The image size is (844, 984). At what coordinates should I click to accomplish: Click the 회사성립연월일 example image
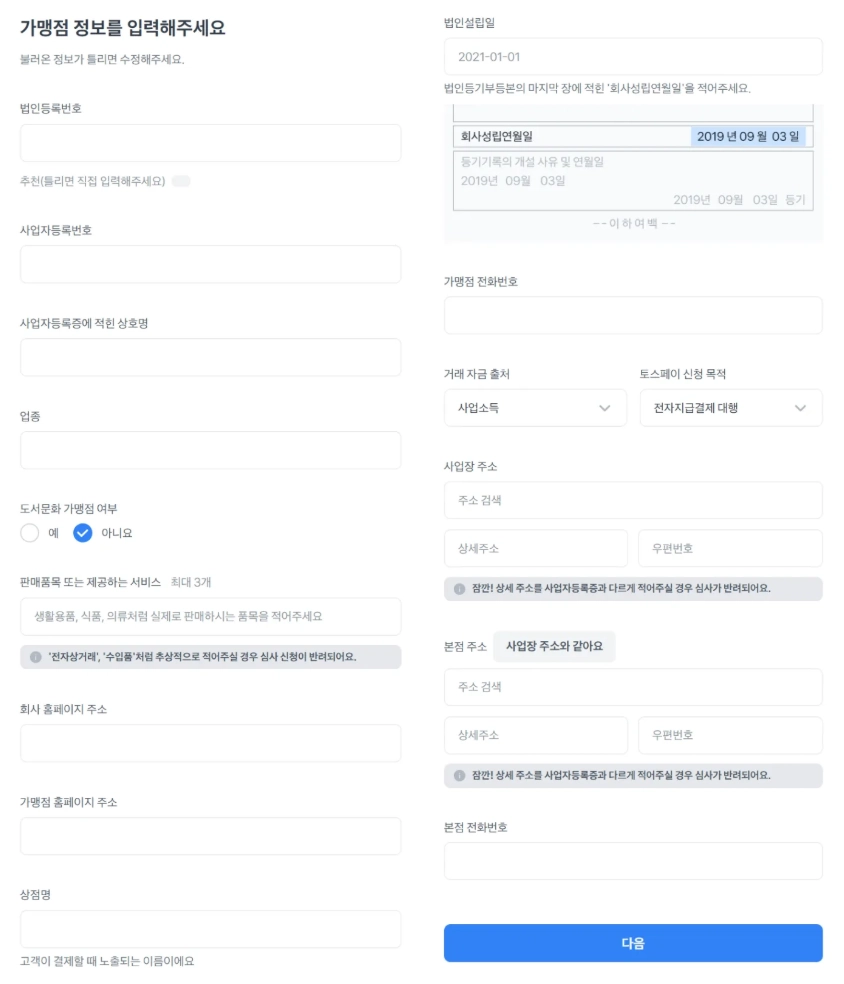pos(633,173)
